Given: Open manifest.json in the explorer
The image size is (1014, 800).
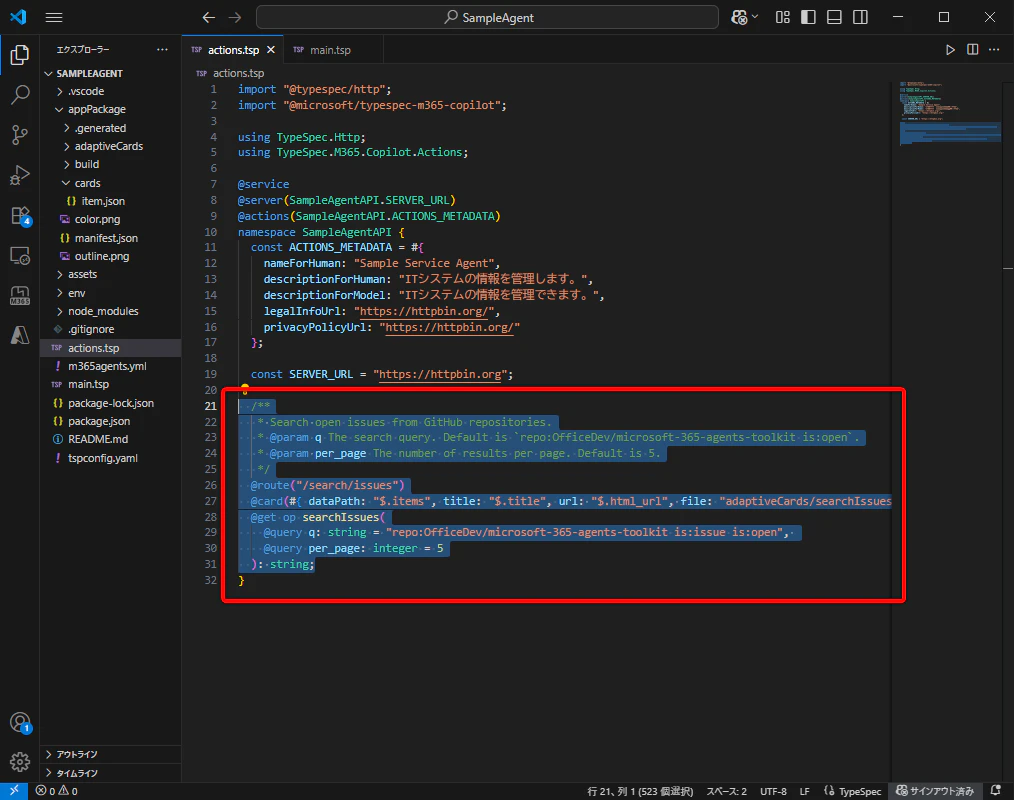Looking at the screenshot, I should (106, 238).
